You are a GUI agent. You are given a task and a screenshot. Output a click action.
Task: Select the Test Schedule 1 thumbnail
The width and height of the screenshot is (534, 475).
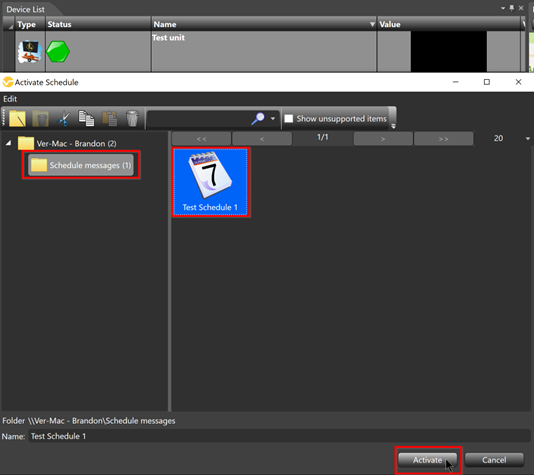pyautogui.click(x=211, y=182)
